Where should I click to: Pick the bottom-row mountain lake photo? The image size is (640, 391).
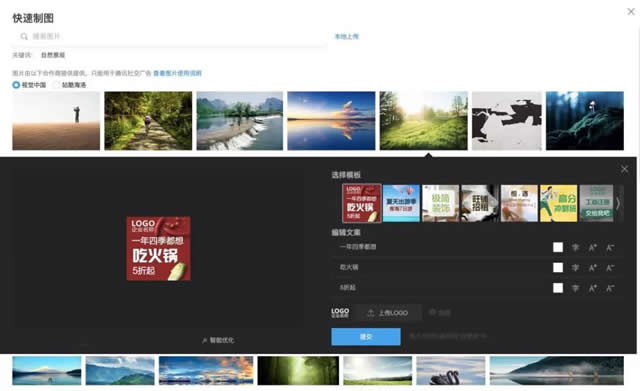point(47,371)
